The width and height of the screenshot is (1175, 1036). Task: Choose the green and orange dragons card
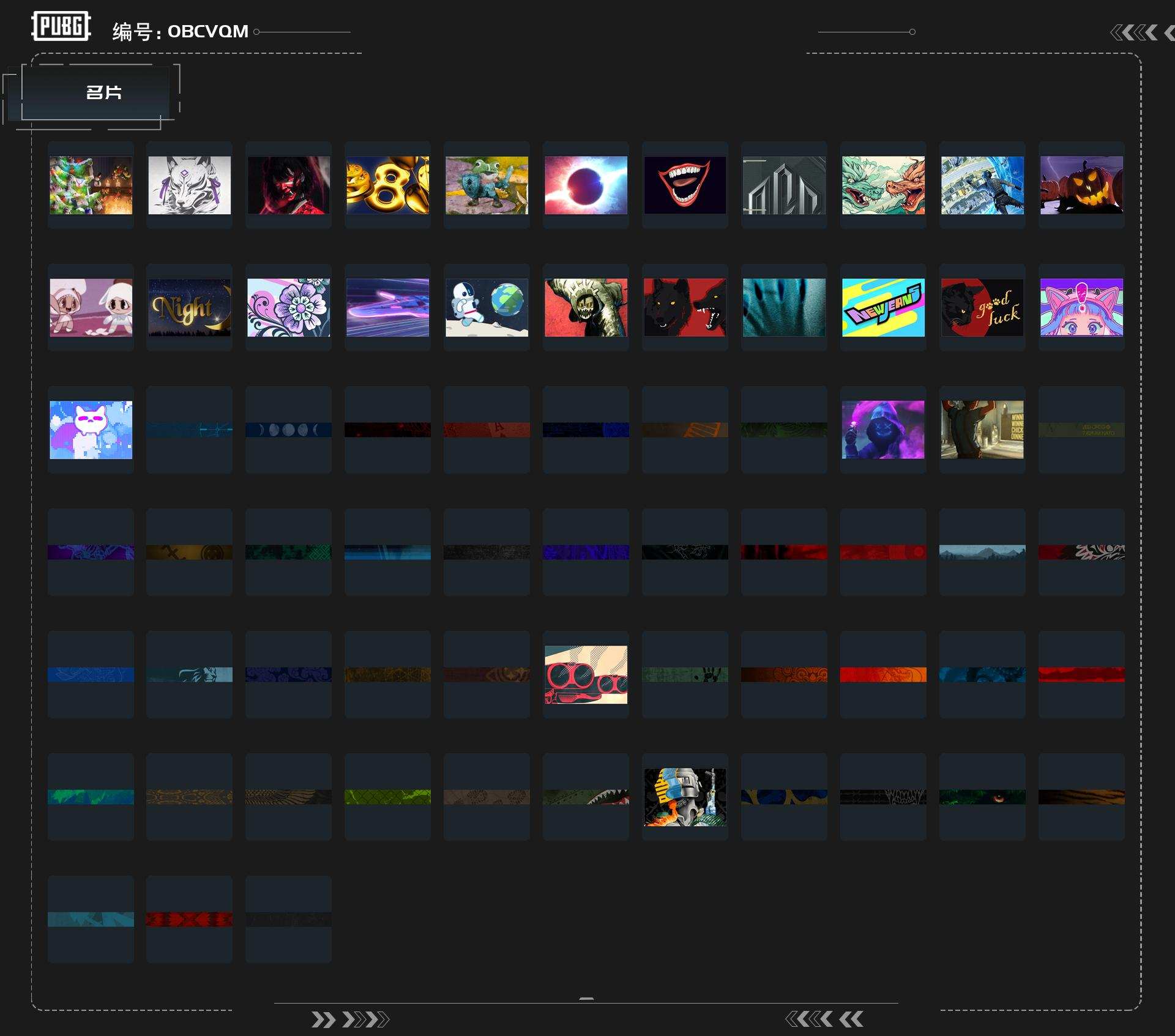click(883, 185)
